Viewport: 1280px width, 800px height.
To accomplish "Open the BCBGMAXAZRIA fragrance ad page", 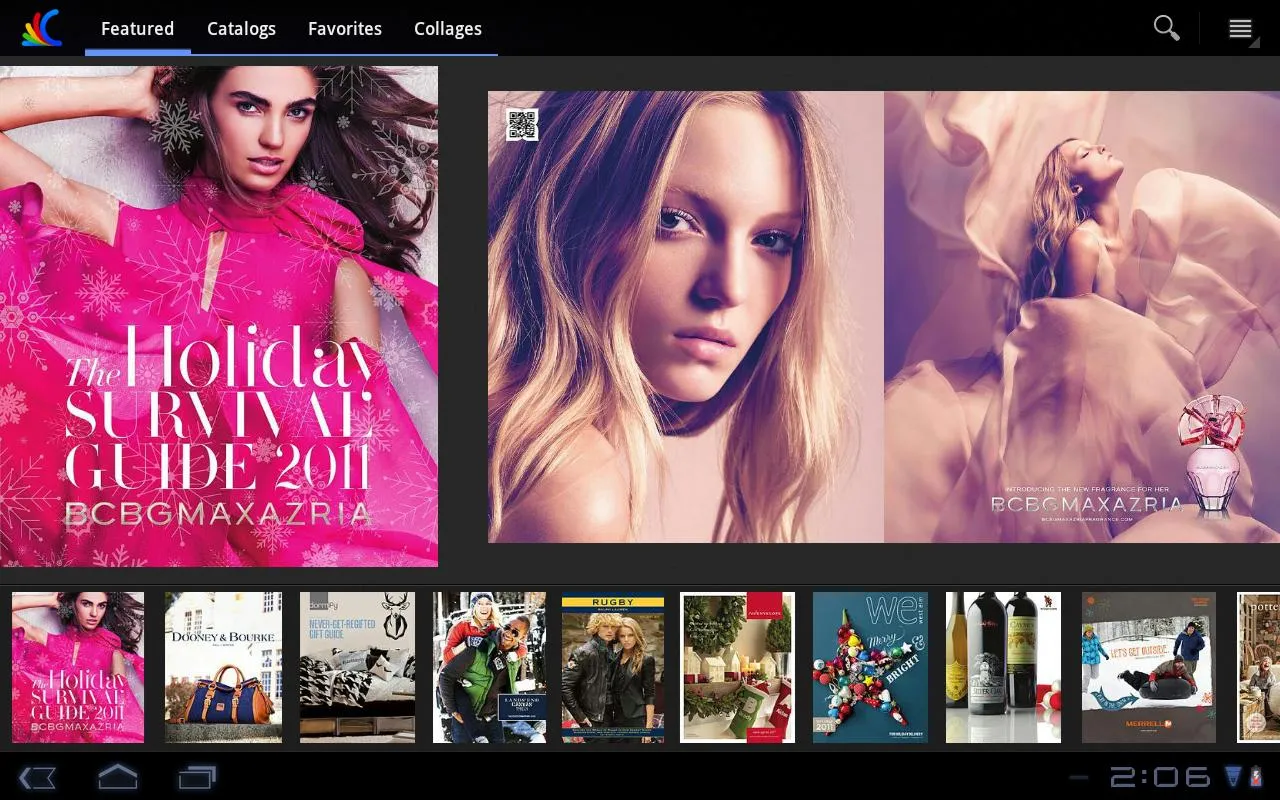I will pos(1082,317).
